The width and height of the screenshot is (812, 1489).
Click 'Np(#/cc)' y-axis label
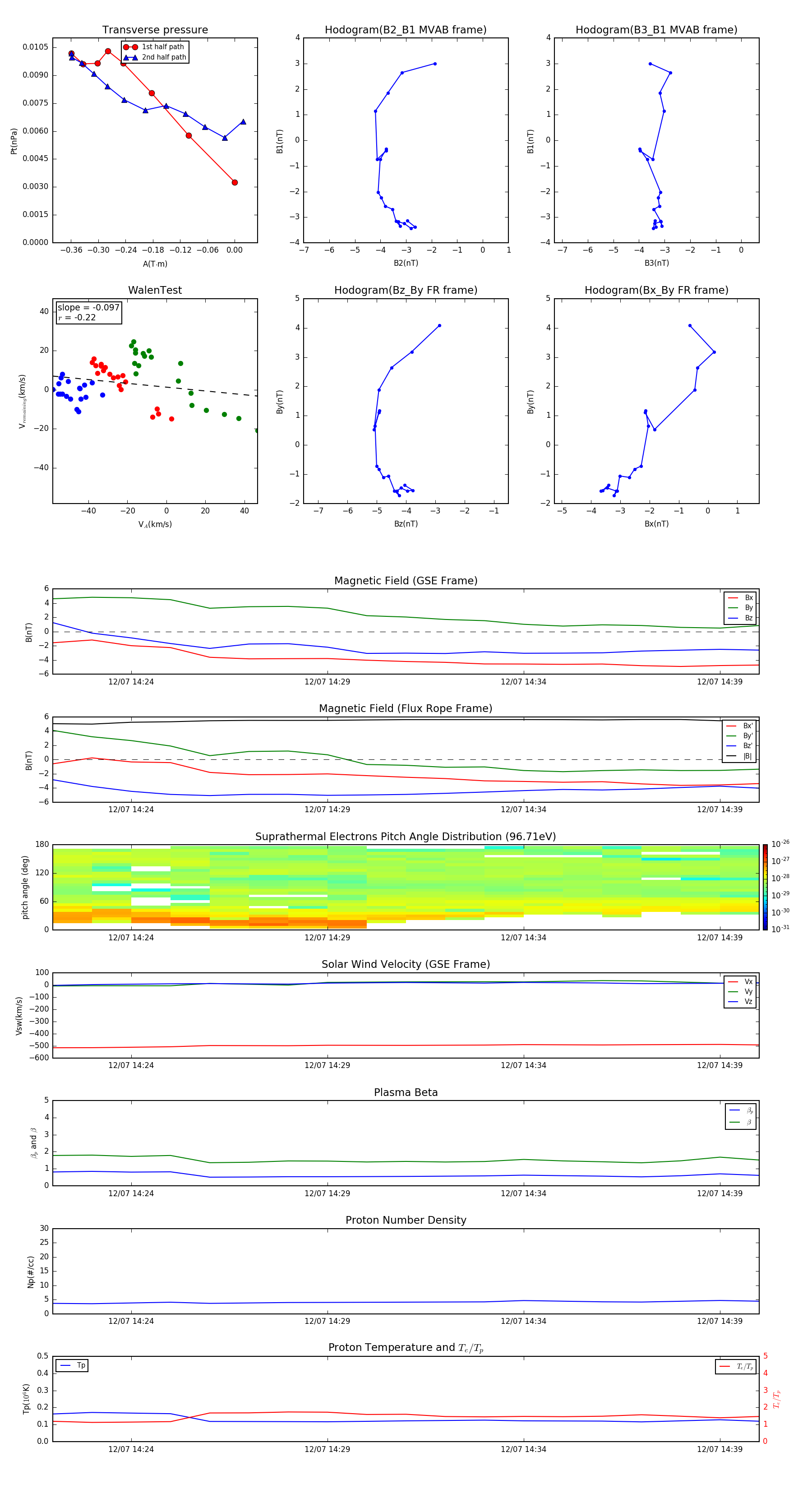31,1271
